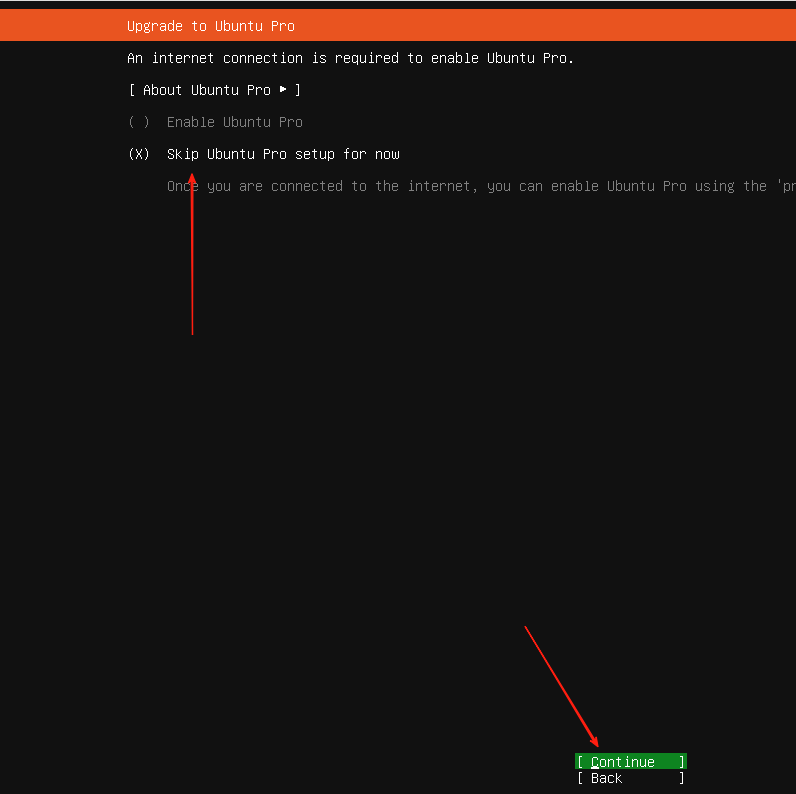
Task: Click the Enable Ubuntu Pro label text
Action: pyautogui.click(x=234, y=122)
